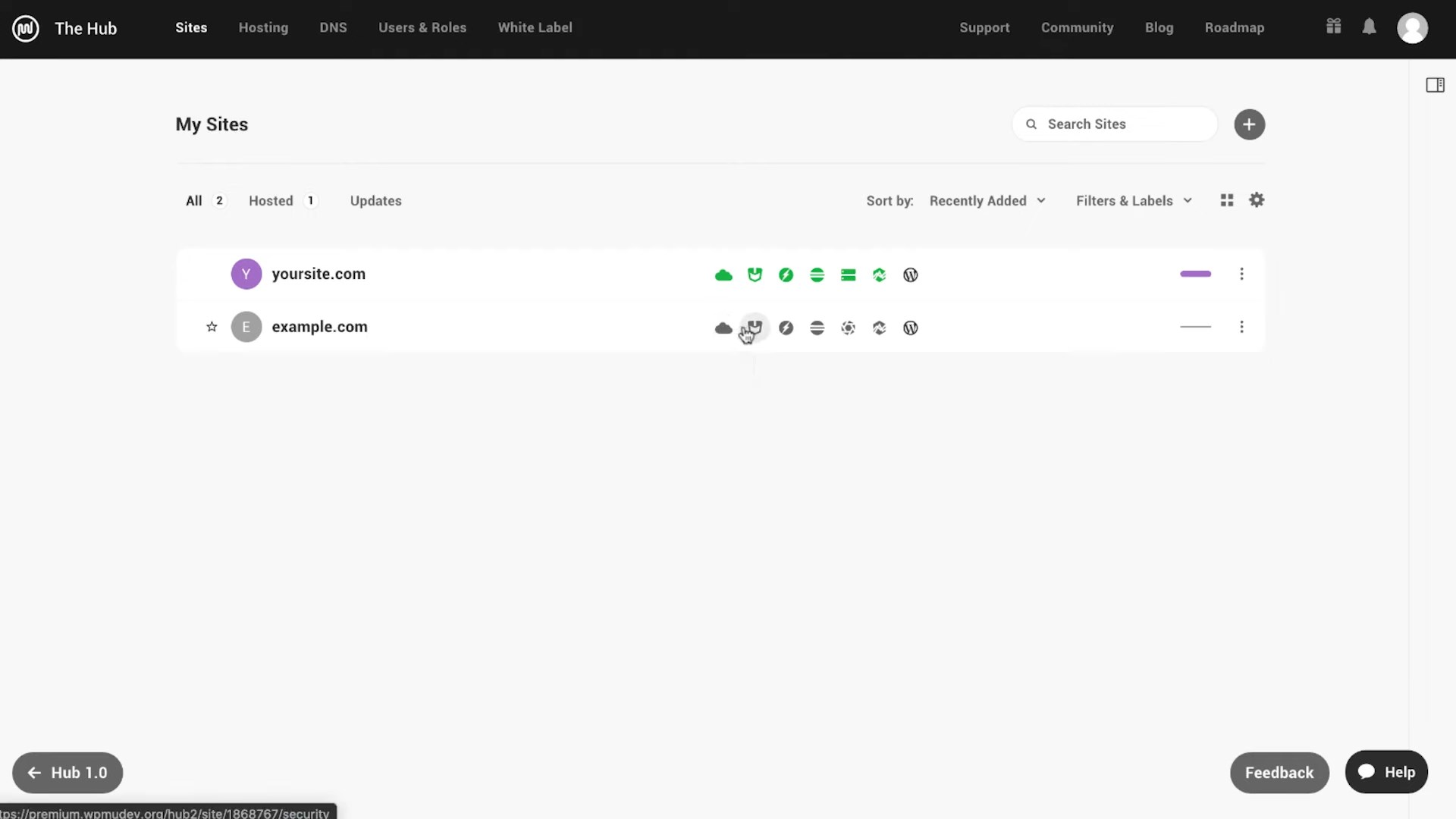Open the notifications bell
Screen dimensions: 1456x819
tap(1369, 27)
